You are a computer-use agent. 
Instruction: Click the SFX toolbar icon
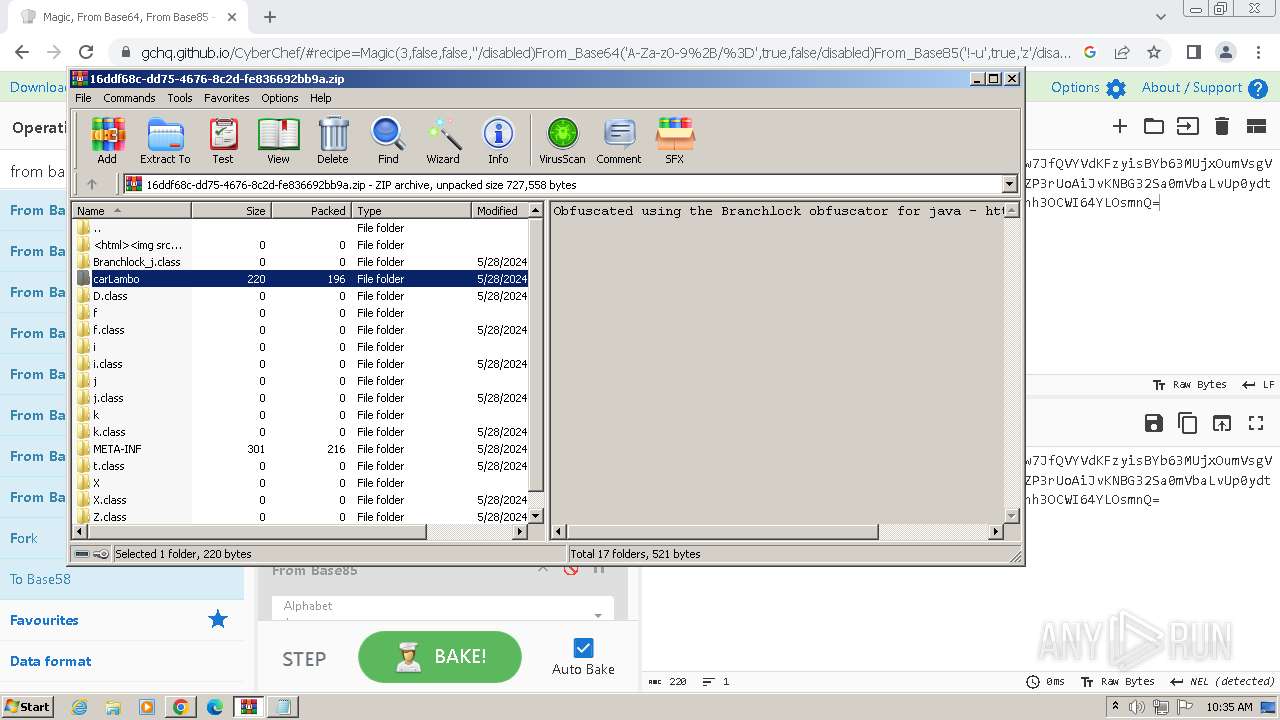675,141
